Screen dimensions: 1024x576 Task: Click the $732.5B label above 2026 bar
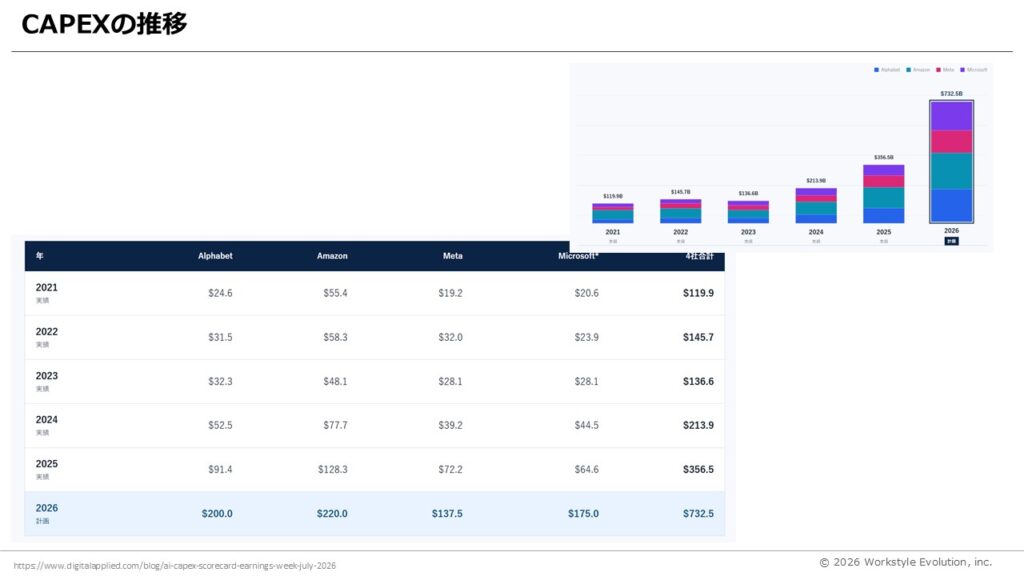[x=952, y=93]
